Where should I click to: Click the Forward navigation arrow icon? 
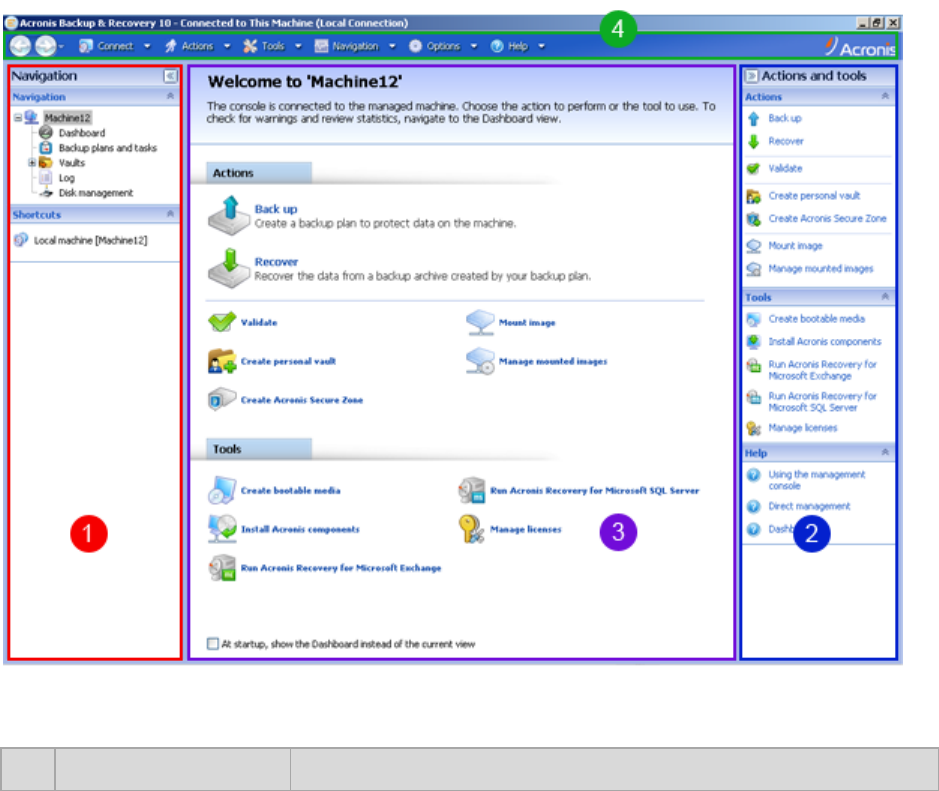[x=45, y=46]
